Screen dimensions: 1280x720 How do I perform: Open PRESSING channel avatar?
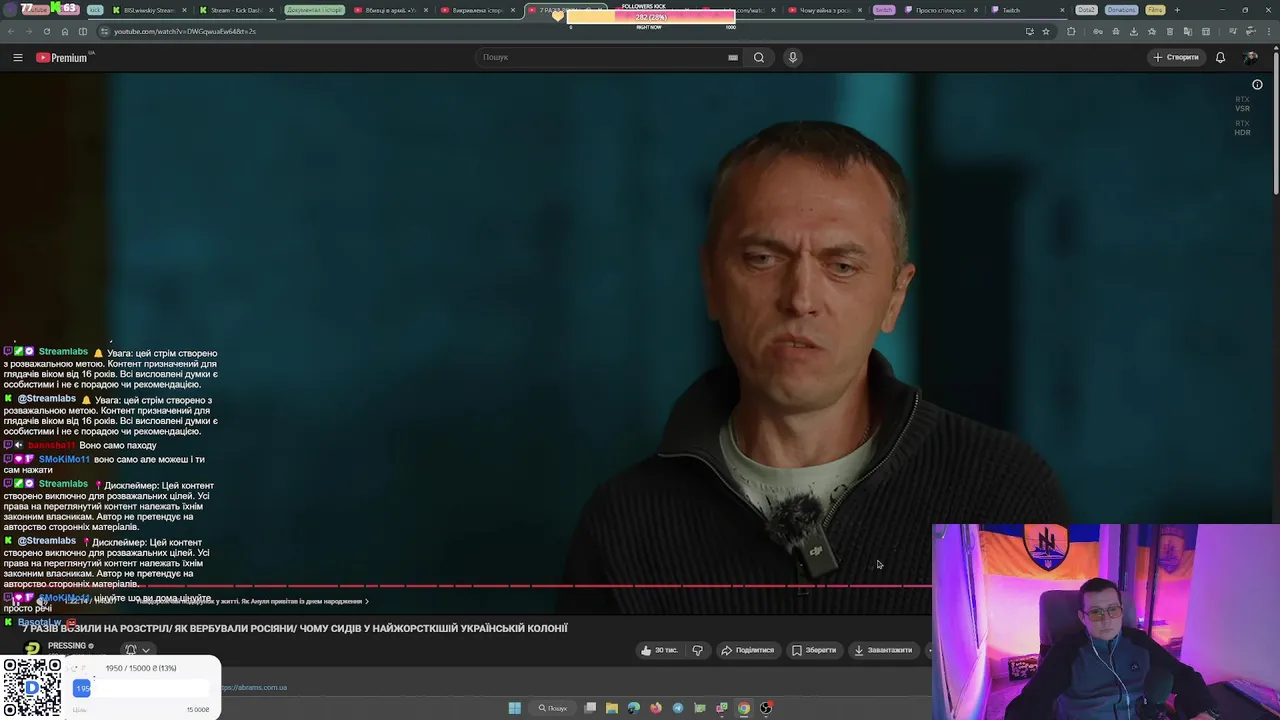(32, 648)
